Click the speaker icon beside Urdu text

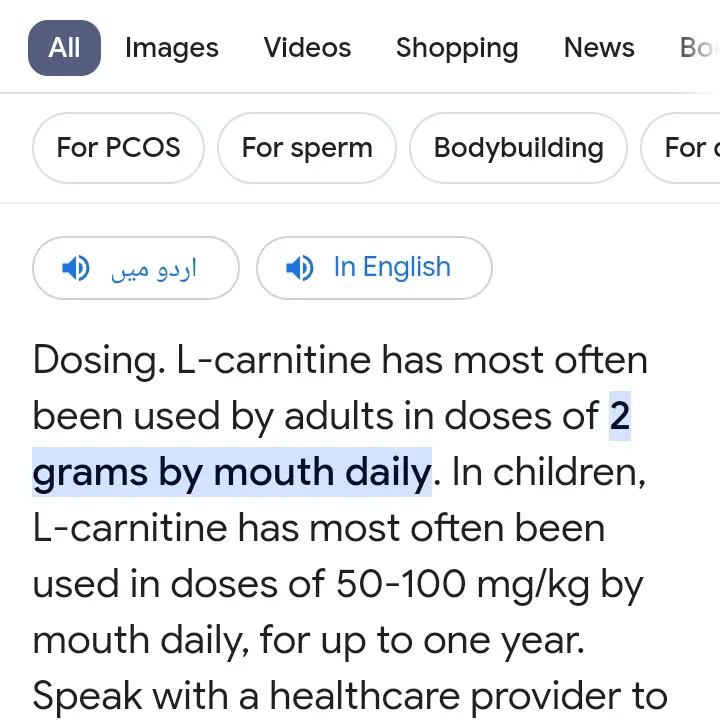(76, 268)
